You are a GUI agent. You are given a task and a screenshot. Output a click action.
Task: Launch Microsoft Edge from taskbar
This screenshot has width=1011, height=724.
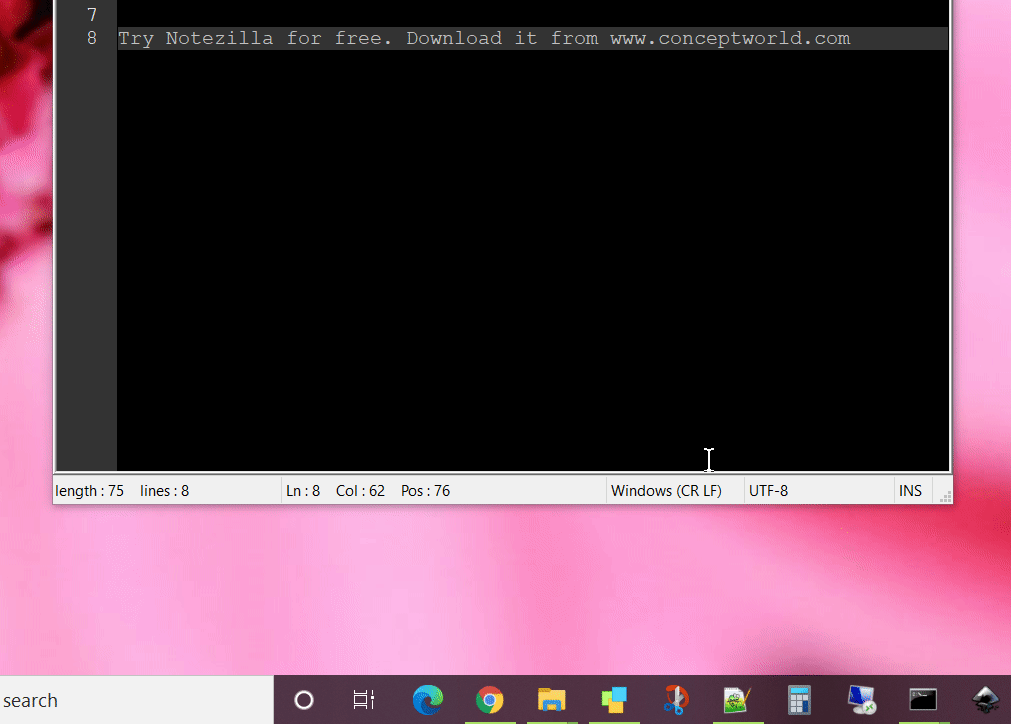point(427,700)
